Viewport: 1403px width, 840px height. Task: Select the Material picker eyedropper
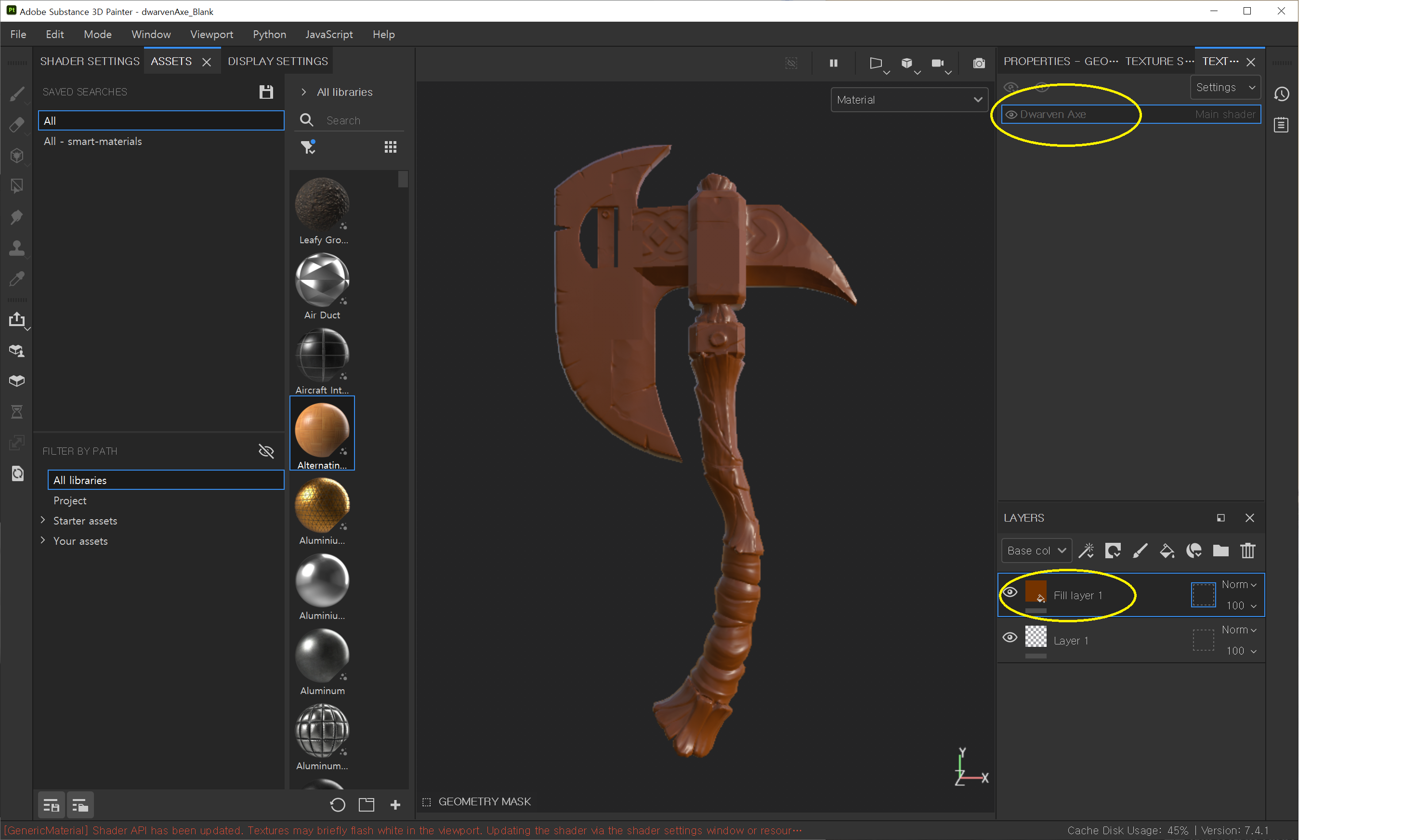click(17, 278)
